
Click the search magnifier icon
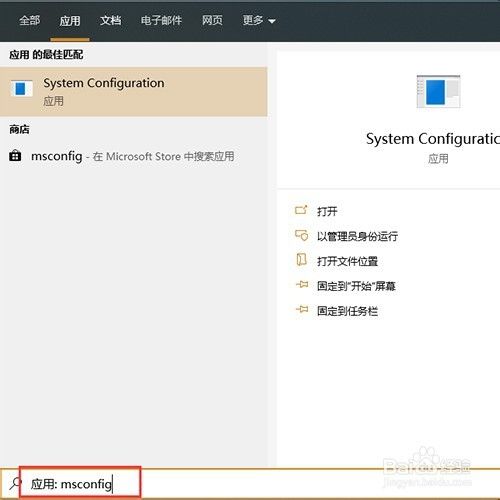[15, 483]
